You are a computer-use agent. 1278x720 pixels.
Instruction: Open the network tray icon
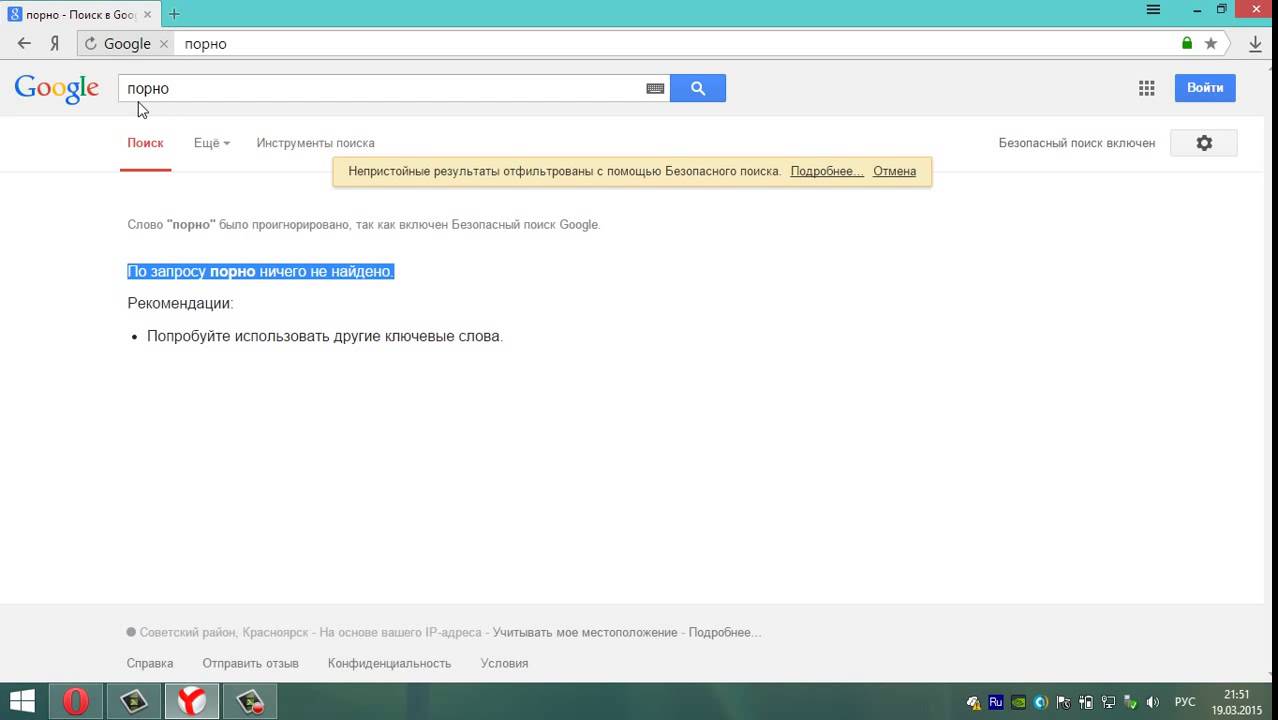[1108, 702]
